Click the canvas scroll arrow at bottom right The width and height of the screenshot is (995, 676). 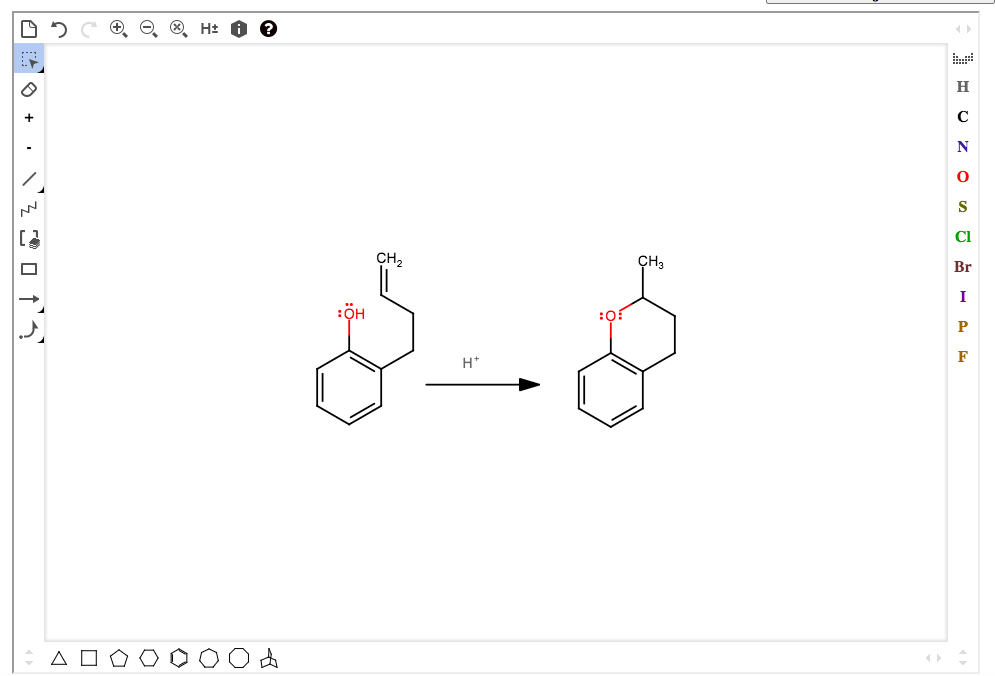tap(938, 658)
